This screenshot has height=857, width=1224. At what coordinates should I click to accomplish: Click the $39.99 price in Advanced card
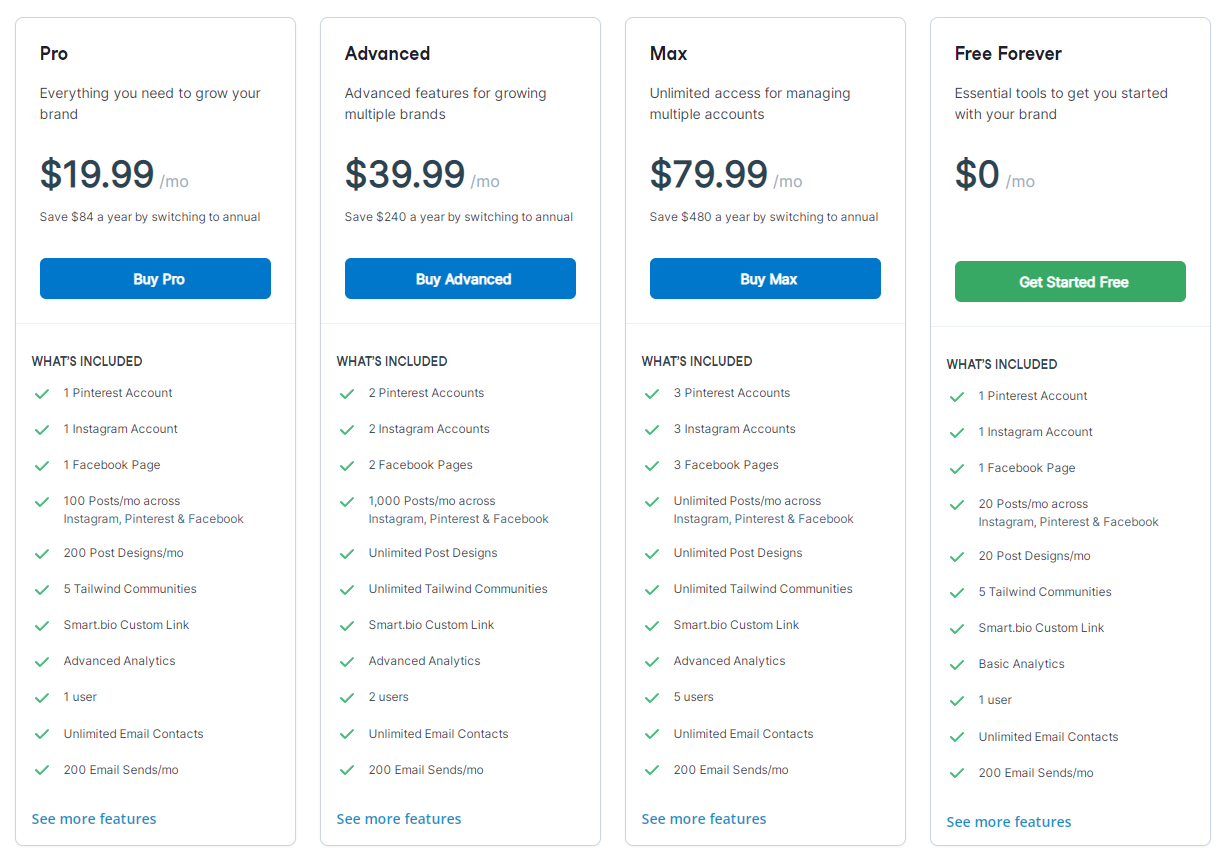(x=405, y=174)
